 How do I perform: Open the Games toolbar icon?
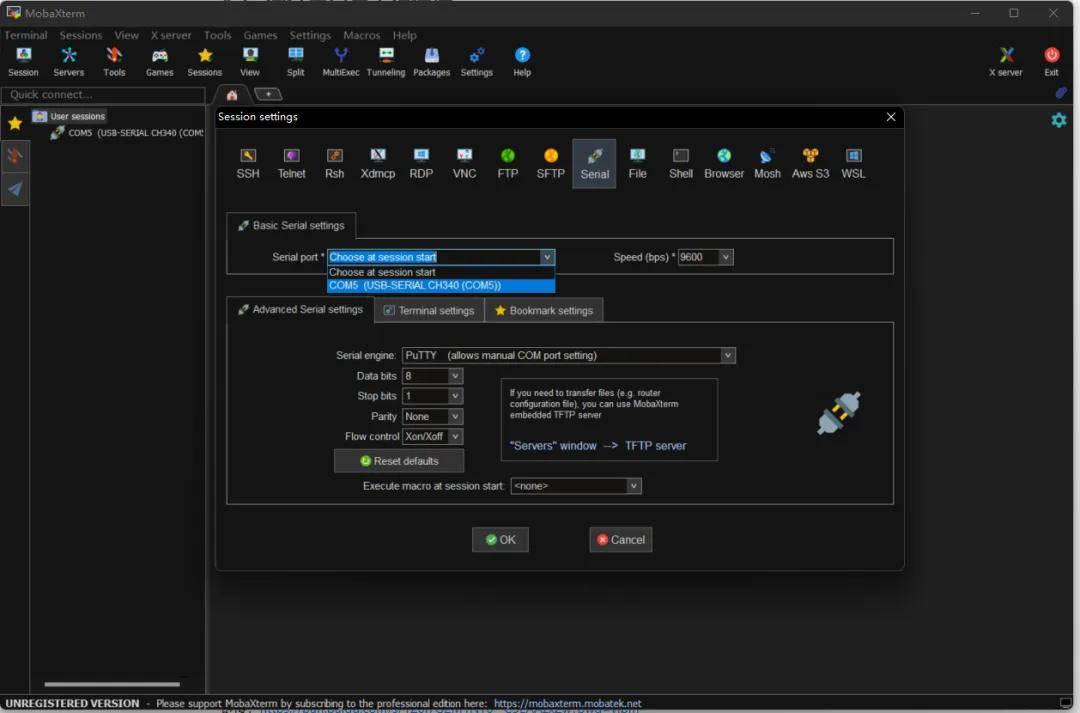pyautogui.click(x=159, y=61)
